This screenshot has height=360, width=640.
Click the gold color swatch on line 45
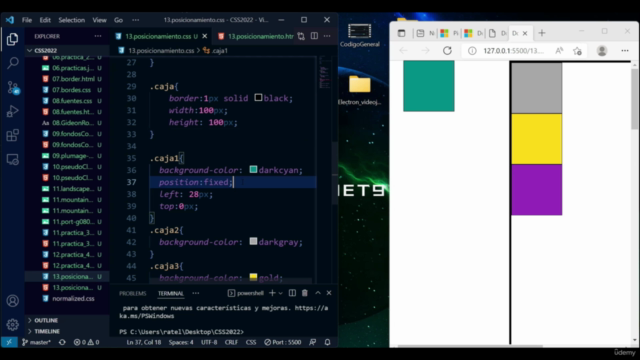click(x=253, y=277)
